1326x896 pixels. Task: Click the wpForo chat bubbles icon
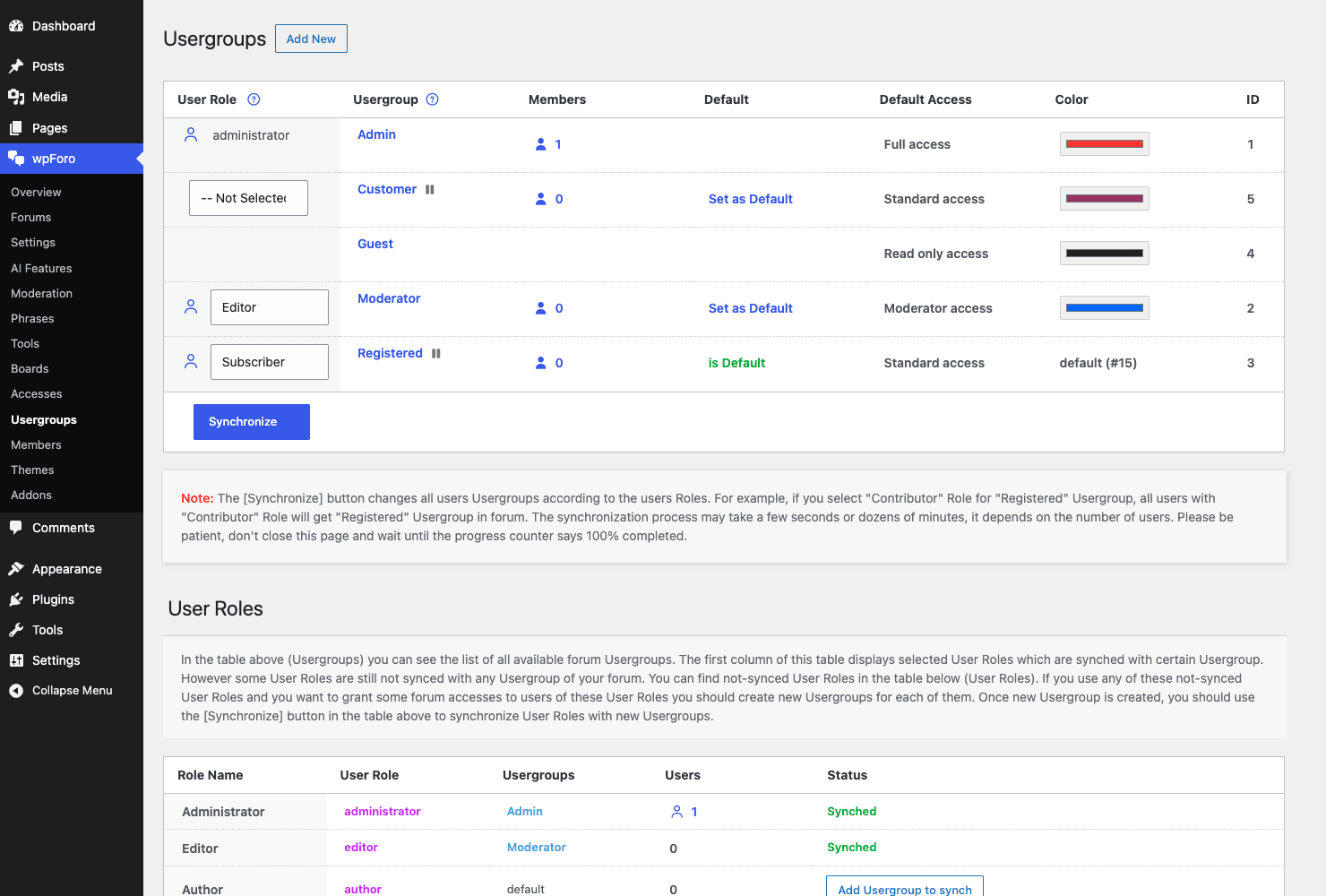click(x=16, y=159)
